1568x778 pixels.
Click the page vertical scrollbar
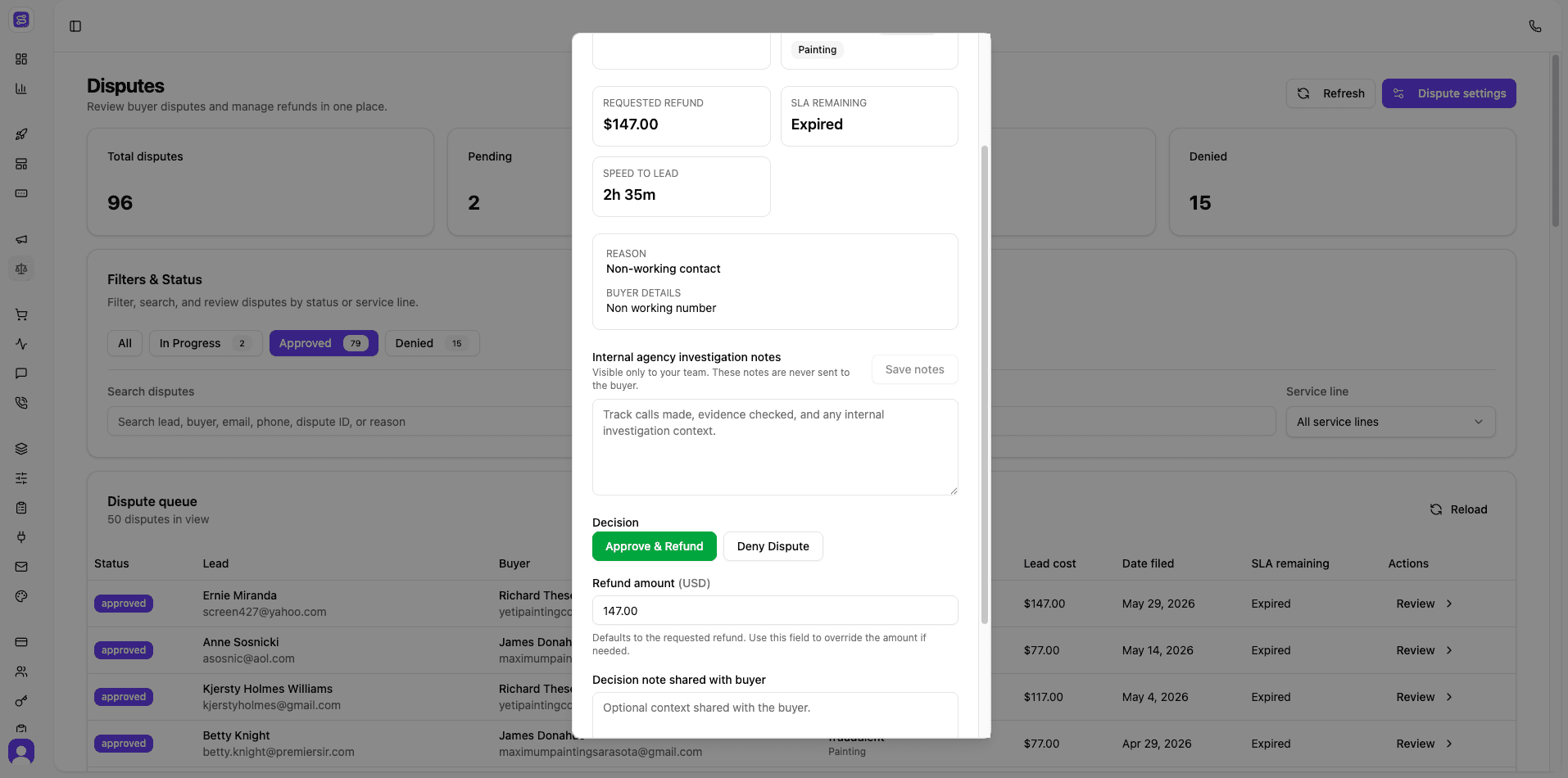pyautogui.click(x=1555, y=141)
